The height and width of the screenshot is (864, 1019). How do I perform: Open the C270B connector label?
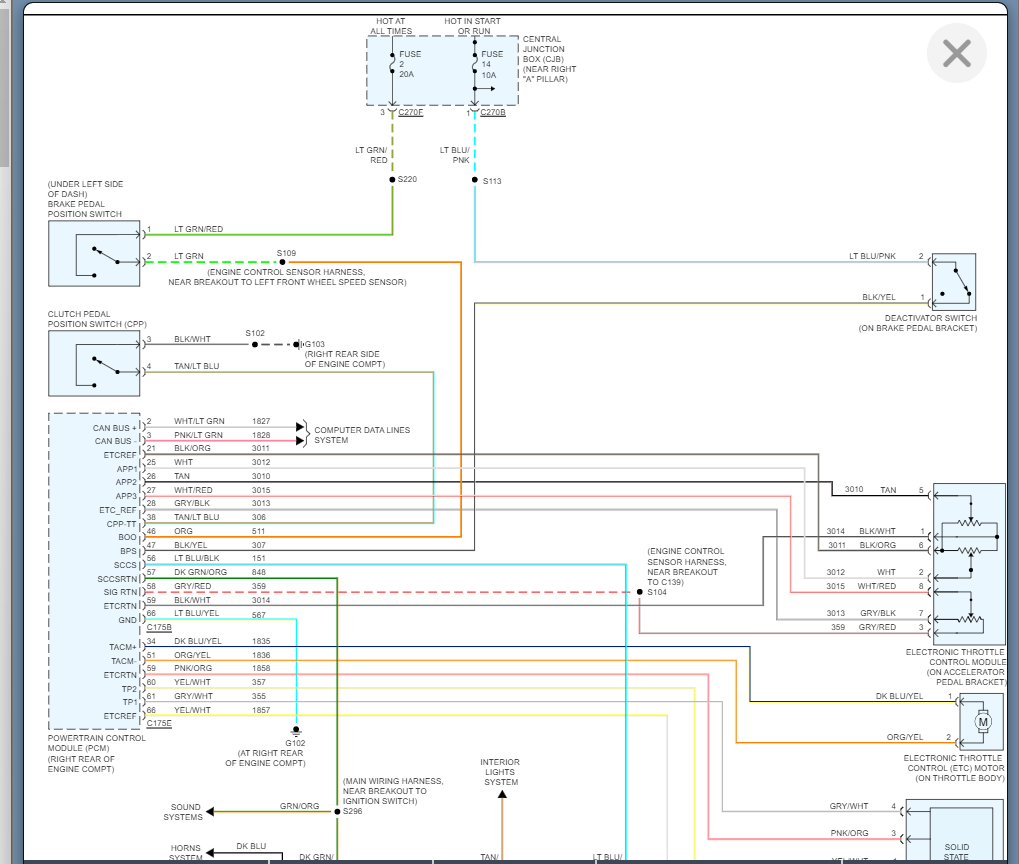493,113
